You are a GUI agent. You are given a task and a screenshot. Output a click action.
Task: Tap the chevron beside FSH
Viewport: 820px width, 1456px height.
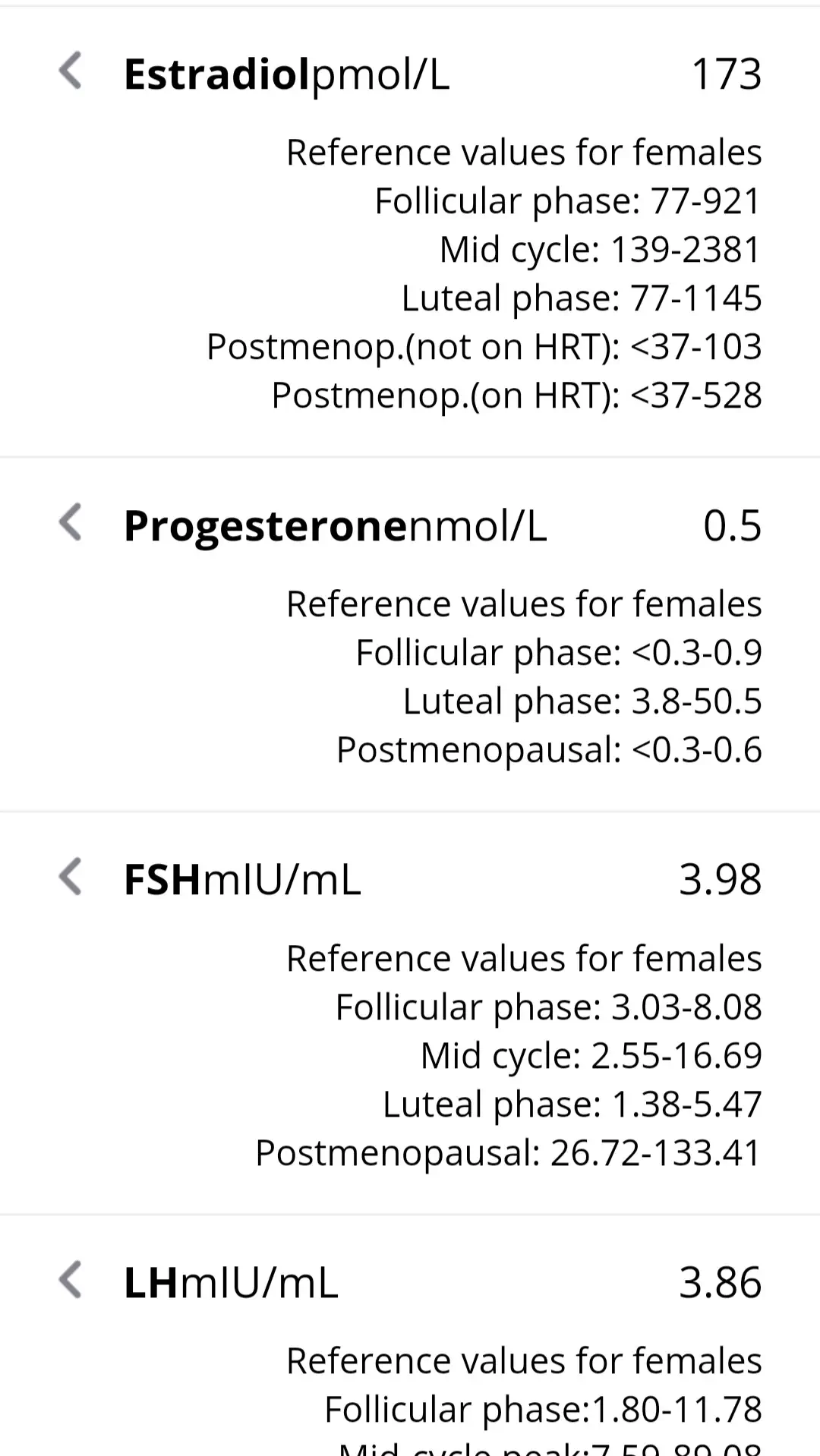(71, 878)
